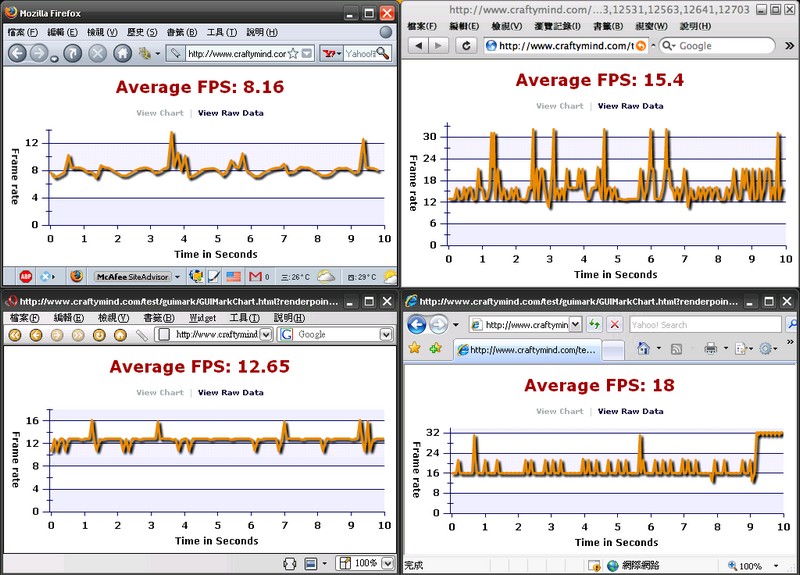
Task: Click View Raw Data in Opera window
Action: coord(231,393)
